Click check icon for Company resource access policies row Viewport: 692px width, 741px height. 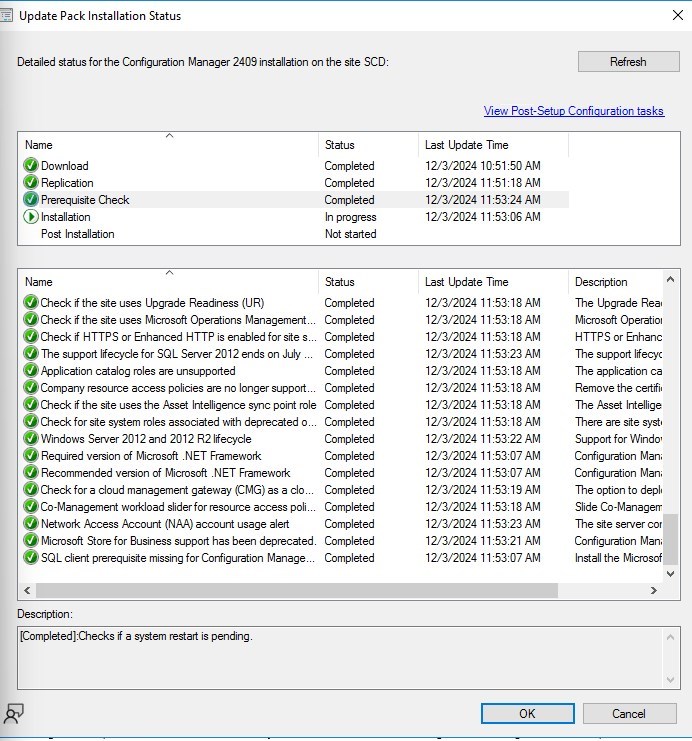pyautogui.click(x=31, y=388)
